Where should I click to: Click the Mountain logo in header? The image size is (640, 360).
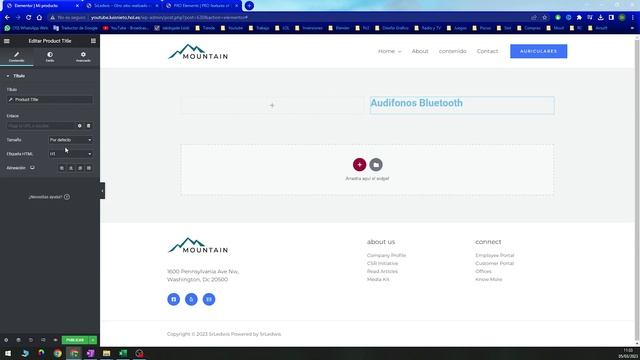(198, 51)
